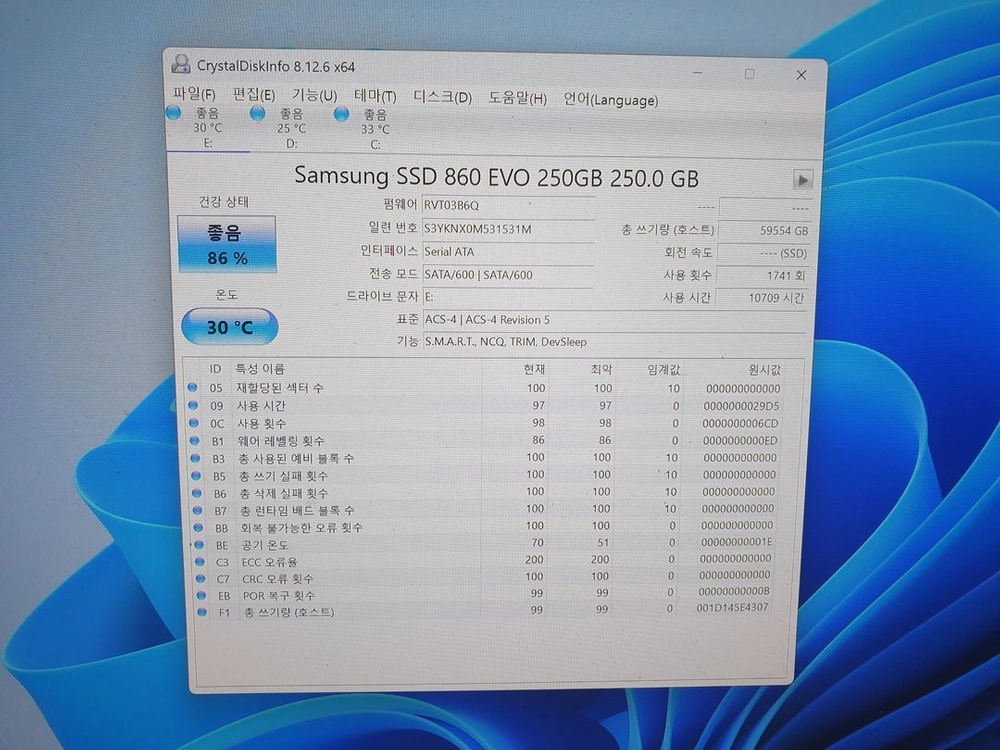Click the serial number field S3YKNX0M531531M
This screenshot has width=1000, height=750.
point(508,229)
